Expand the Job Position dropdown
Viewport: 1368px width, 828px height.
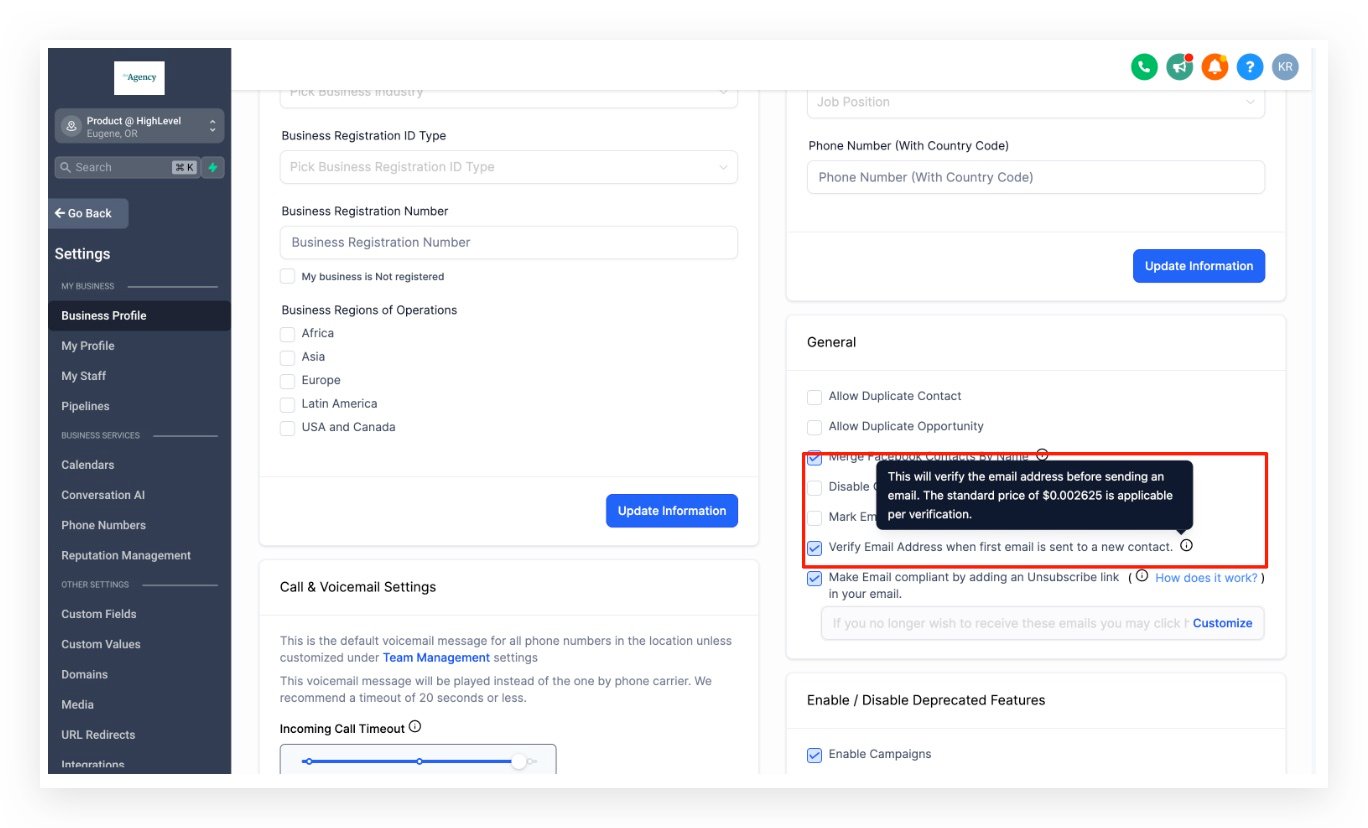point(1035,102)
